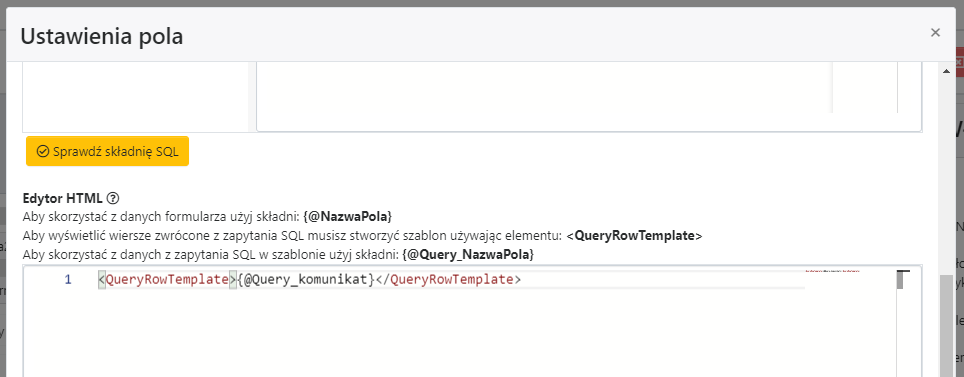This screenshot has width=964, height=377.
Task: Click the up arrow of the dialog scrollbar
Action: [x=947, y=71]
